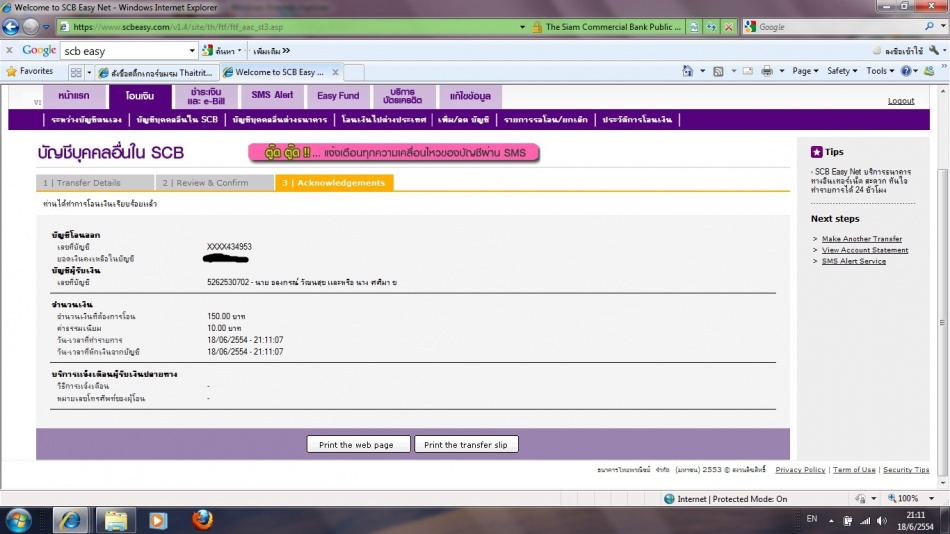This screenshot has height=534, width=950.
Task: Click the Print icon in command bar
Action: [x=766, y=71]
